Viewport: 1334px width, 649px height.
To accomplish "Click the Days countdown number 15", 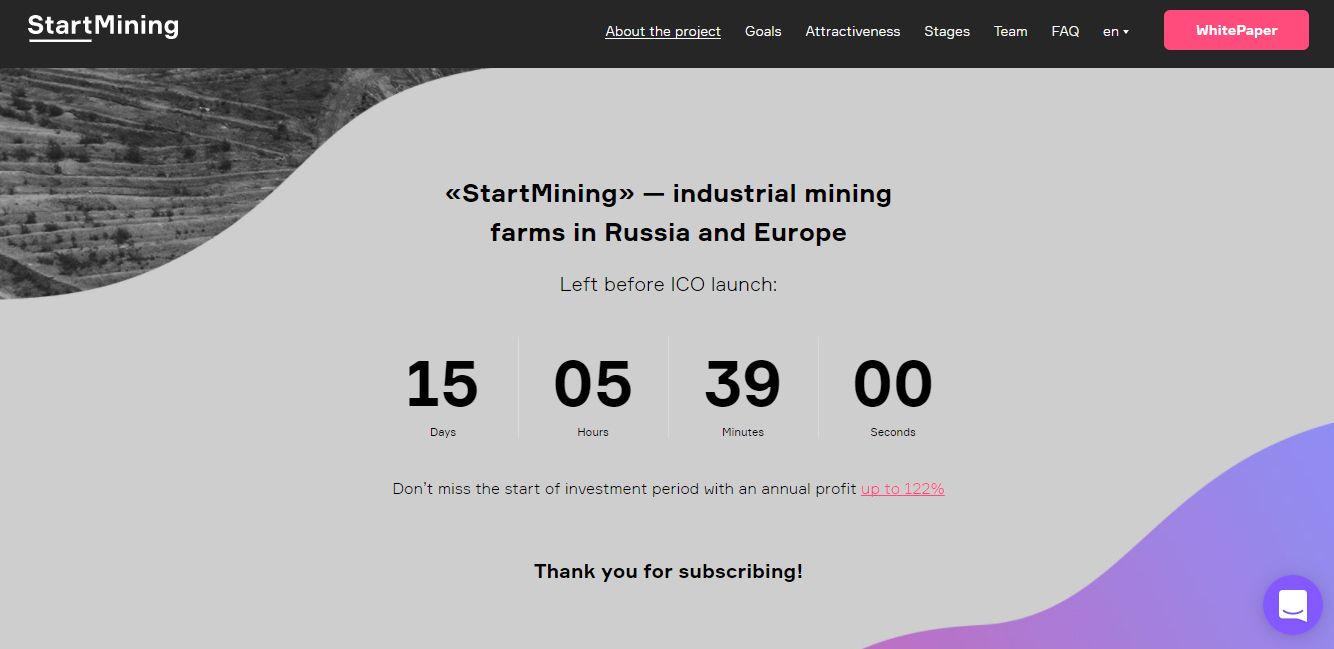I will click(442, 385).
